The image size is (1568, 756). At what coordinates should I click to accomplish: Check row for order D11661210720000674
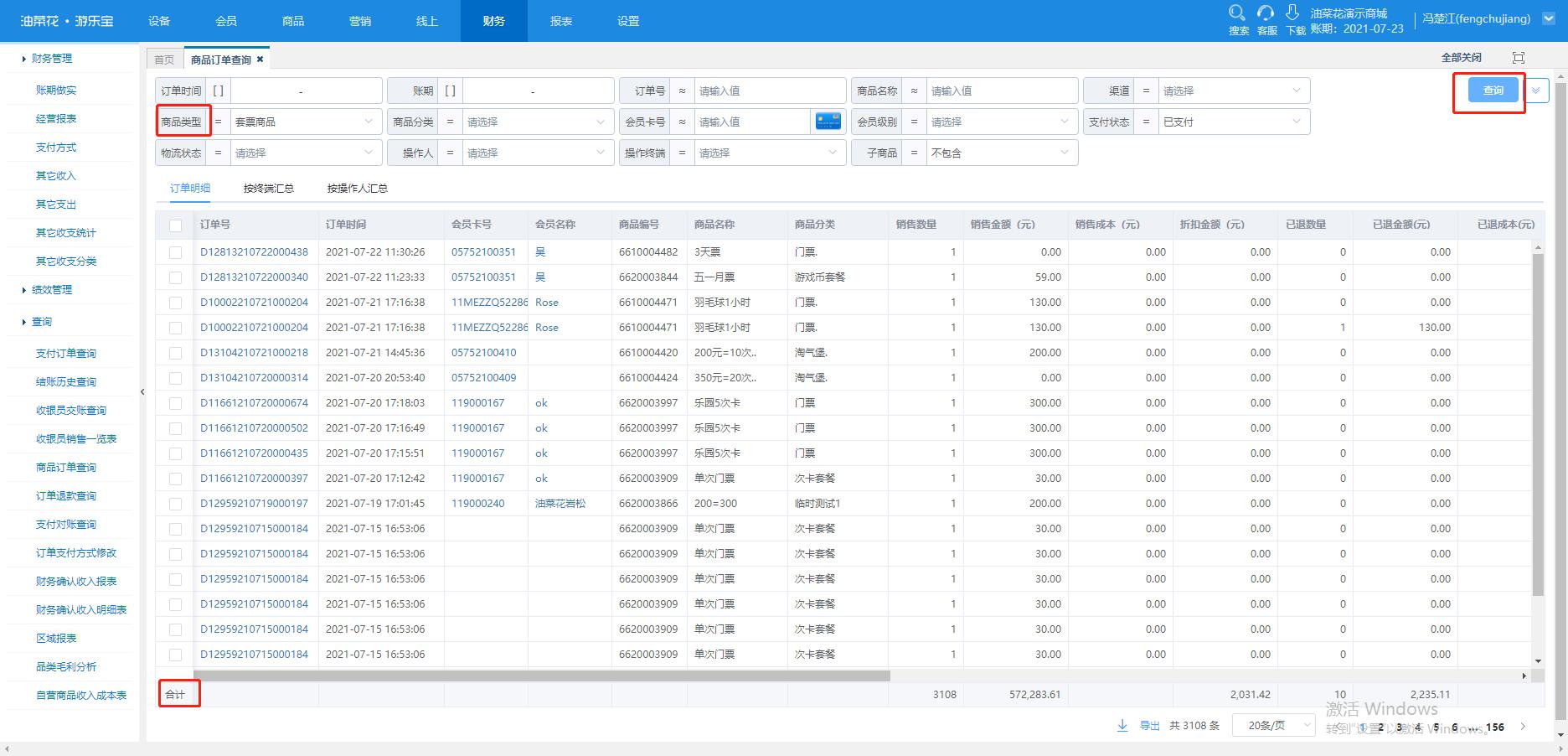pyautogui.click(x=175, y=403)
